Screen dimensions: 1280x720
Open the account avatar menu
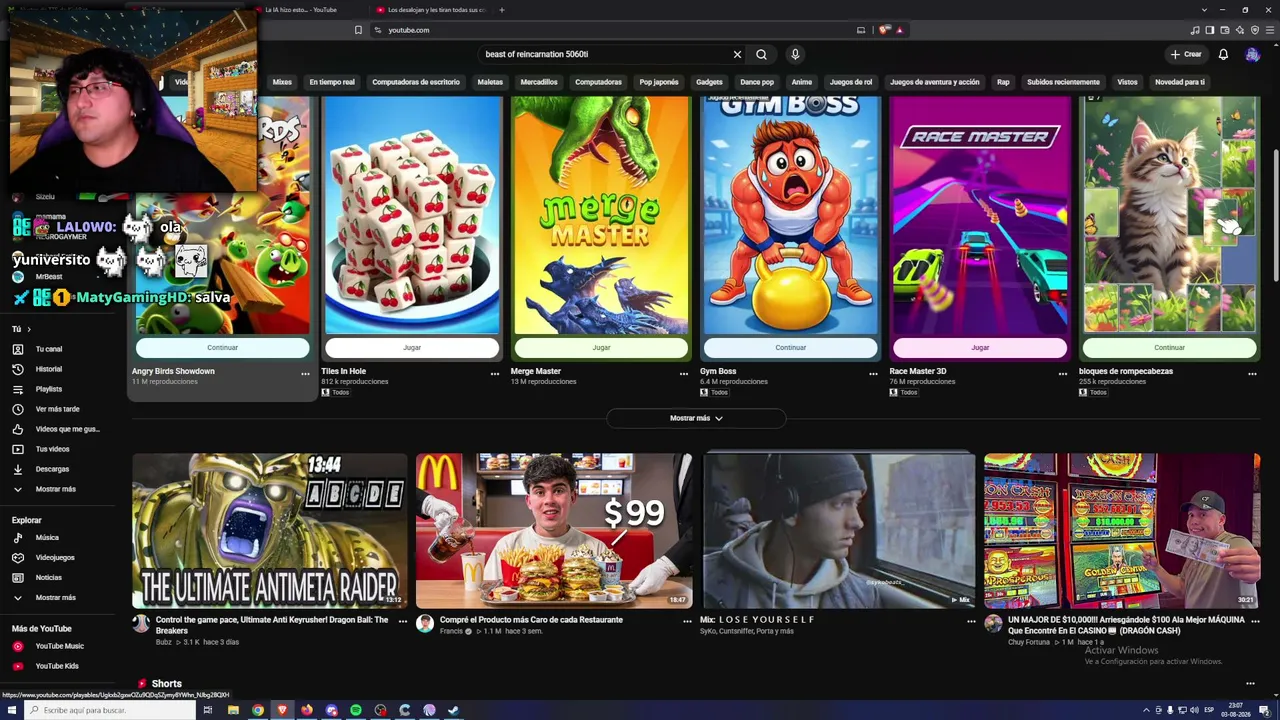click(x=1252, y=54)
